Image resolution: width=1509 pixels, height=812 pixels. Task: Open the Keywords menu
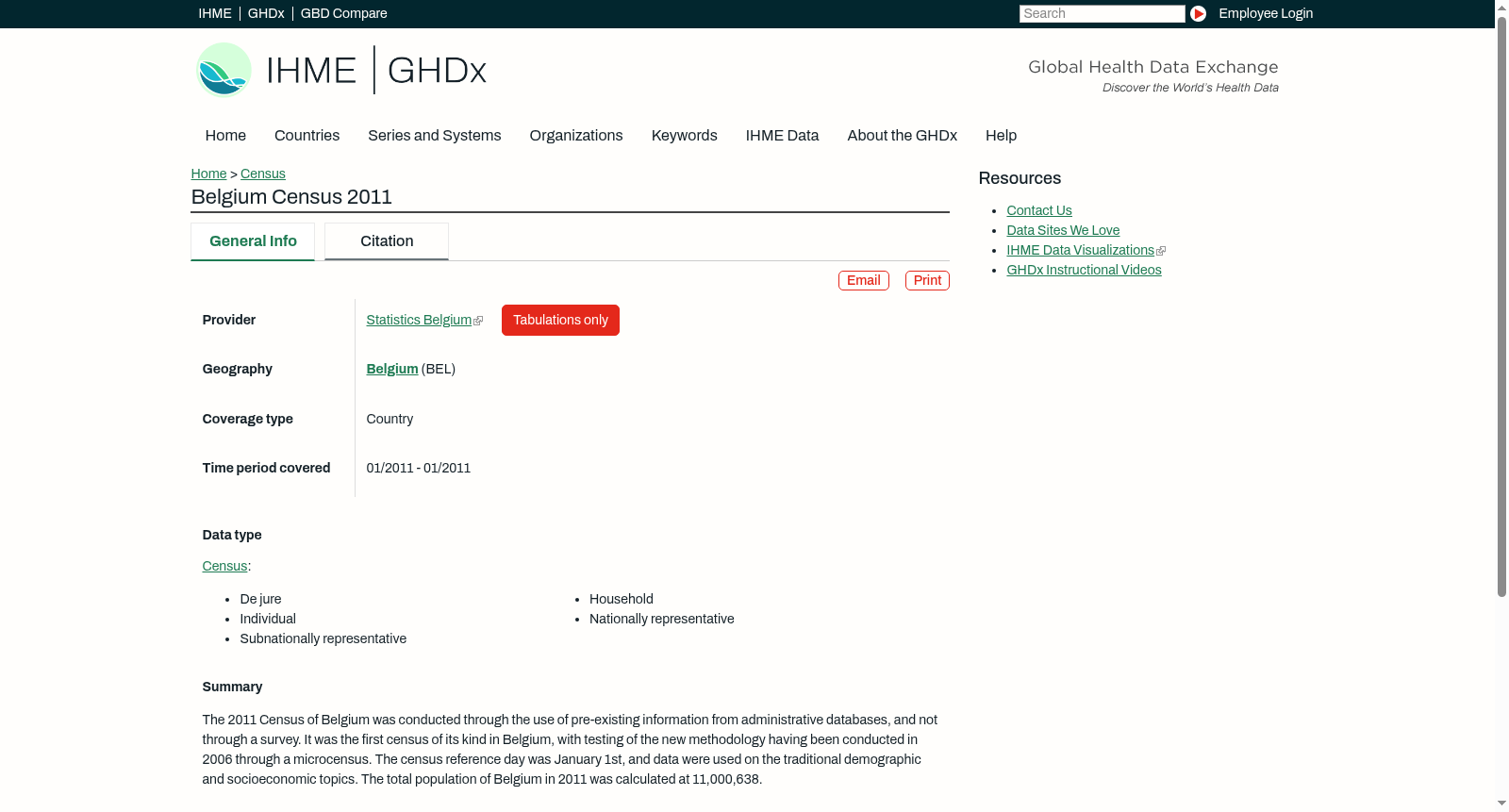pos(685,136)
